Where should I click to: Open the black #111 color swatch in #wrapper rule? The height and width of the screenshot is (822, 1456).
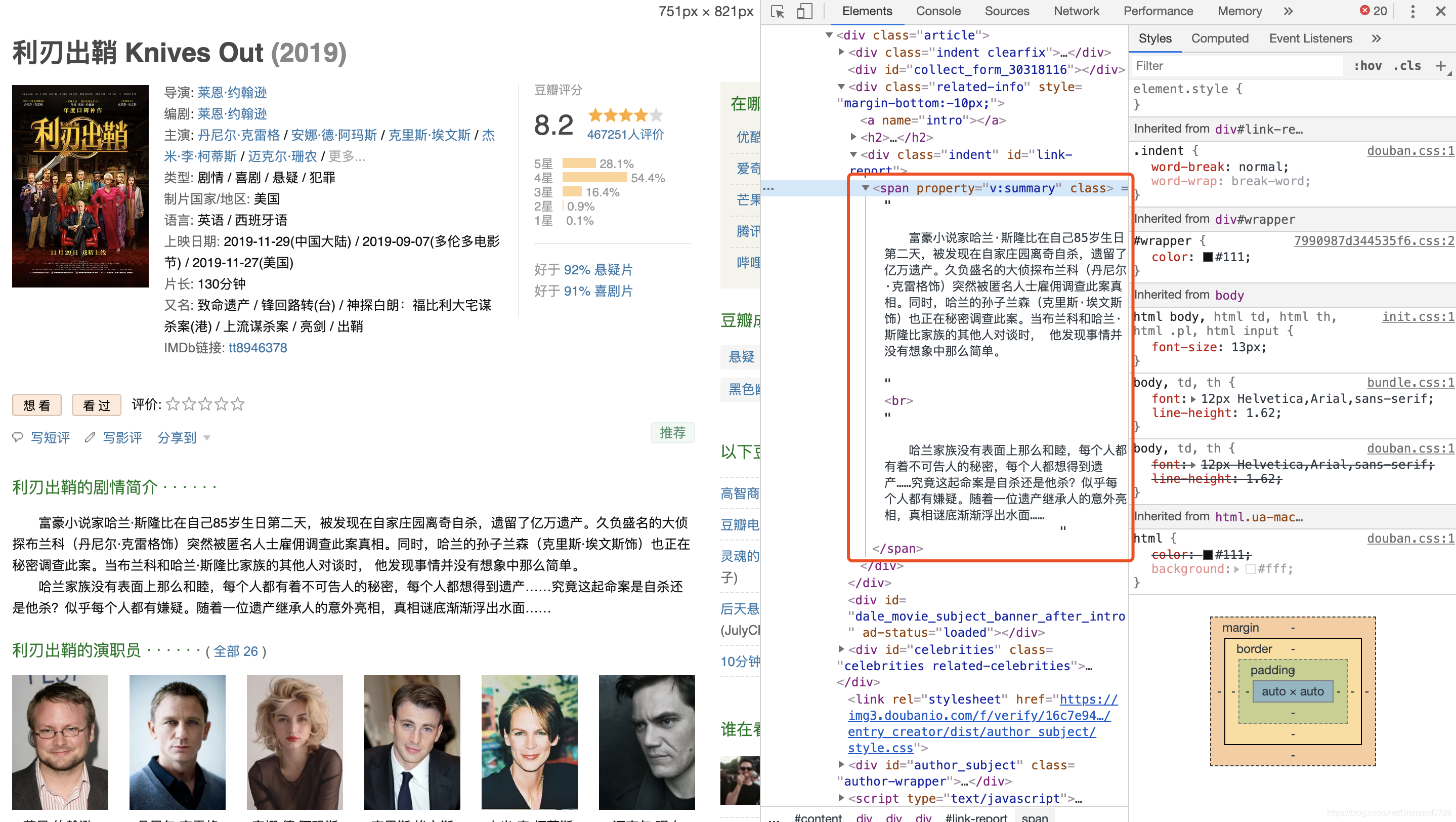click(x=1208, y=257)
